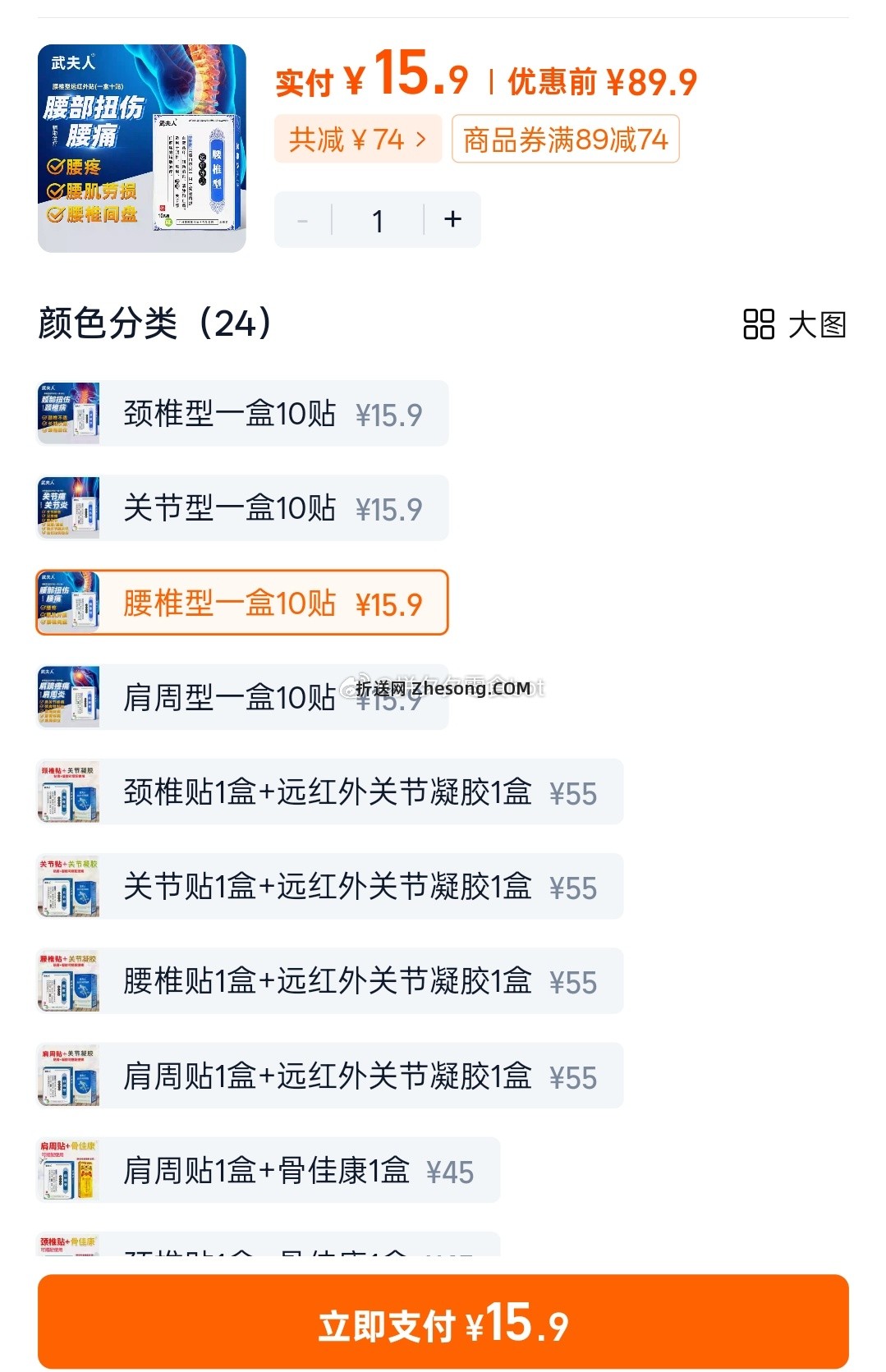Increase quantity with the plus stepper
886x1372 pixels.
coord(452,219)
